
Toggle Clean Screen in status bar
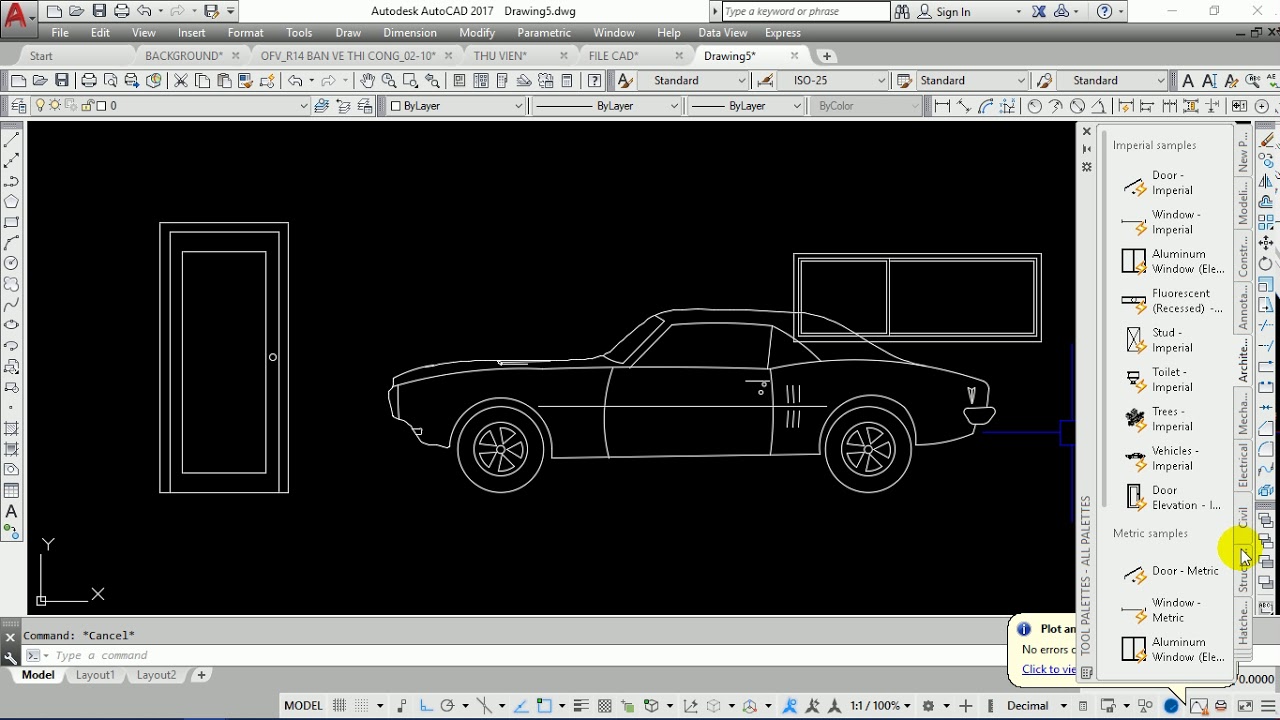[1244, 706]
